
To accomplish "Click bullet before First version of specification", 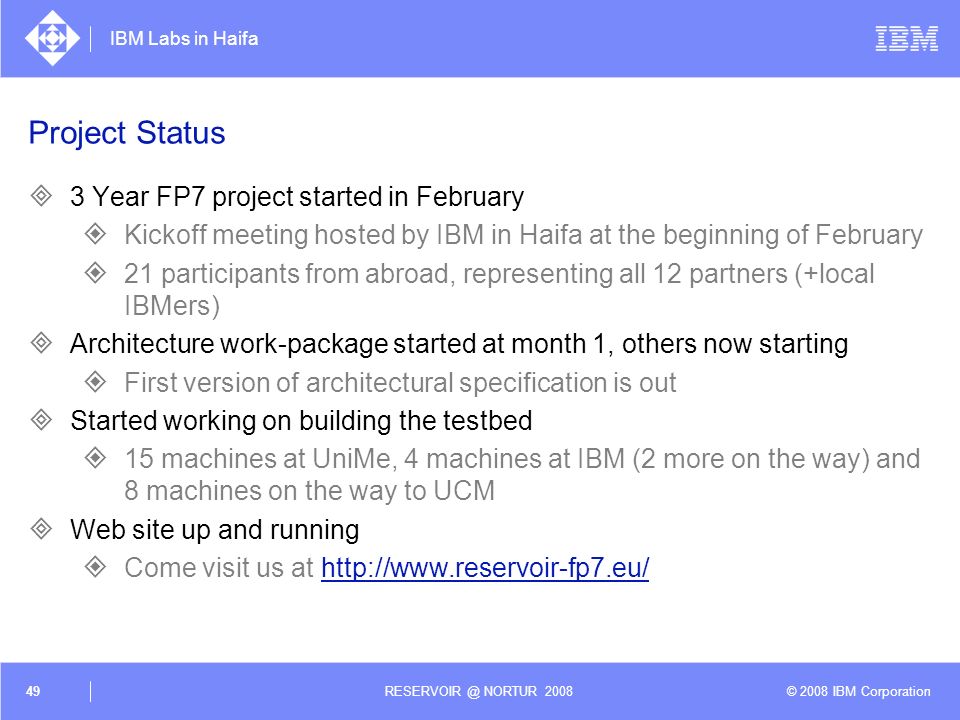I will 96,382.
